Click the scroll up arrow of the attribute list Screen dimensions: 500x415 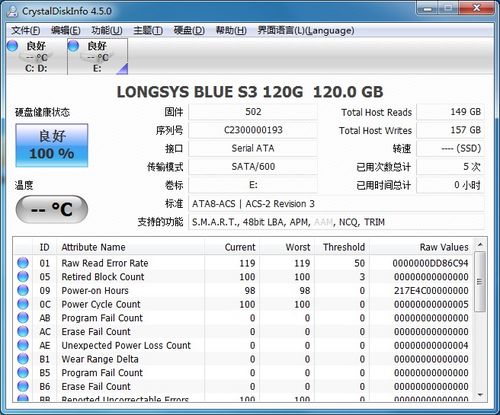pyautogui.click(x=480, y=244)
